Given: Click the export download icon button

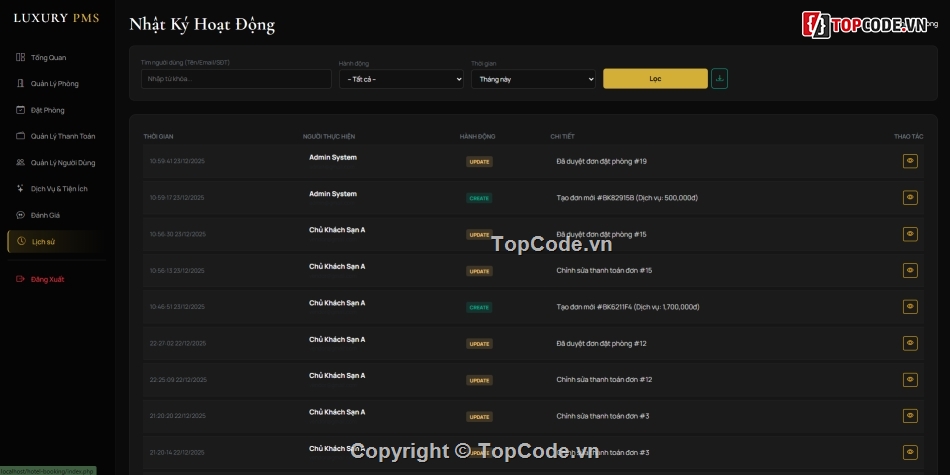Looking at the screenshot, I should pyautogui.click(x=719, y=79).
